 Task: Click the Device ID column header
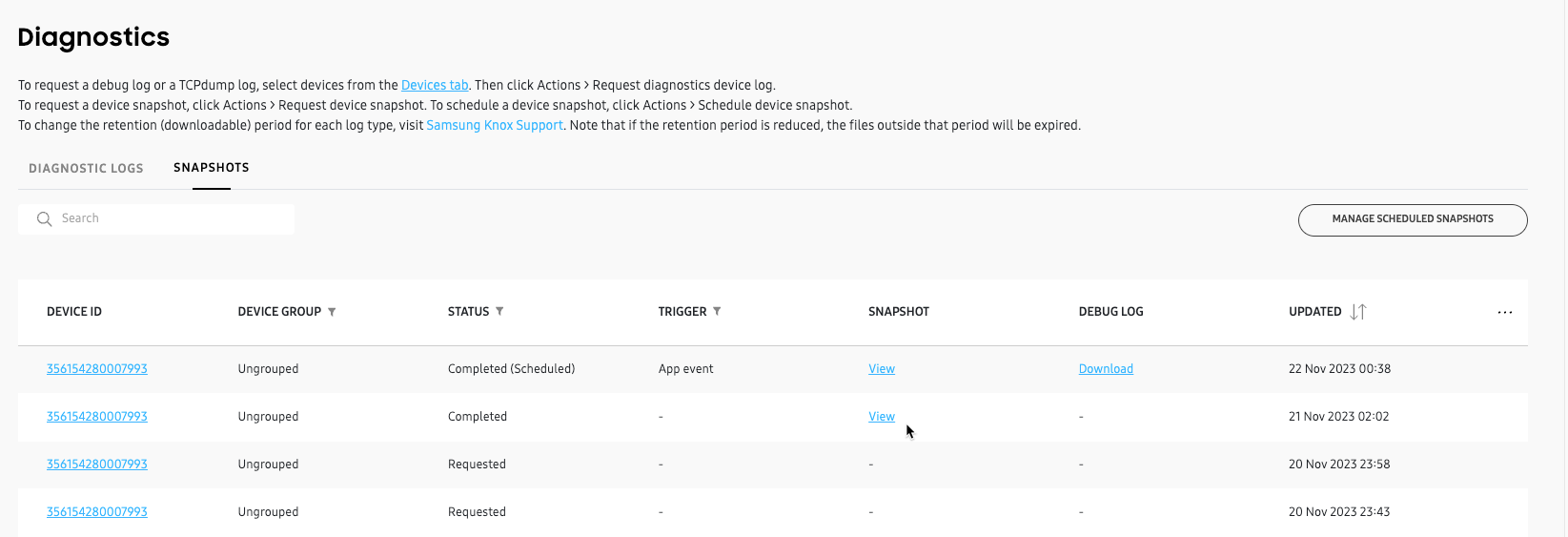point(74,312)
